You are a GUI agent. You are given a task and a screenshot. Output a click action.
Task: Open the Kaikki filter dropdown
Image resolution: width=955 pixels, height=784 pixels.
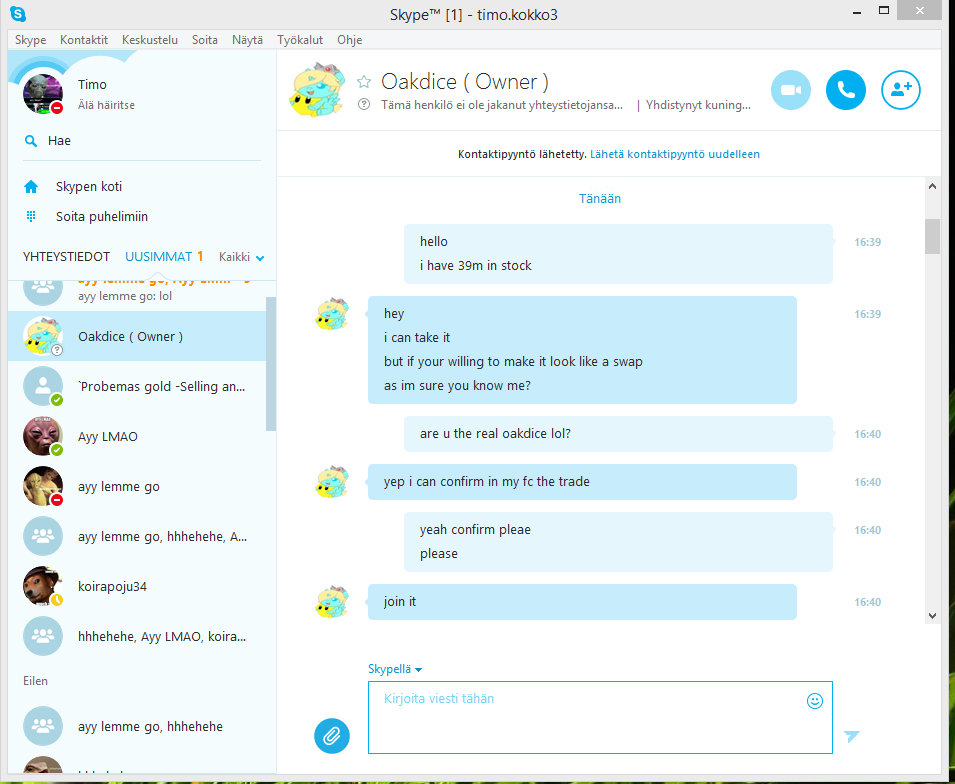(241, 257)
